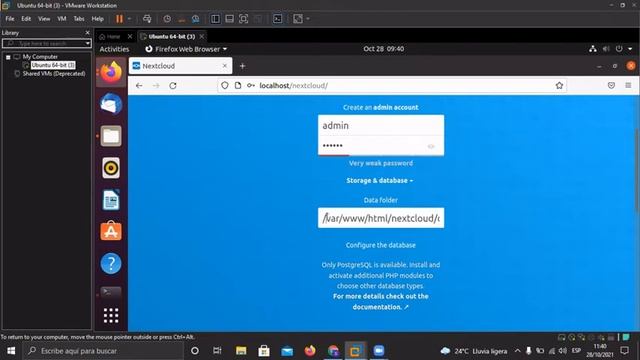The image size is (640, 360).
Task: Switch to the VMware Home tab
Action: (110, 37)
